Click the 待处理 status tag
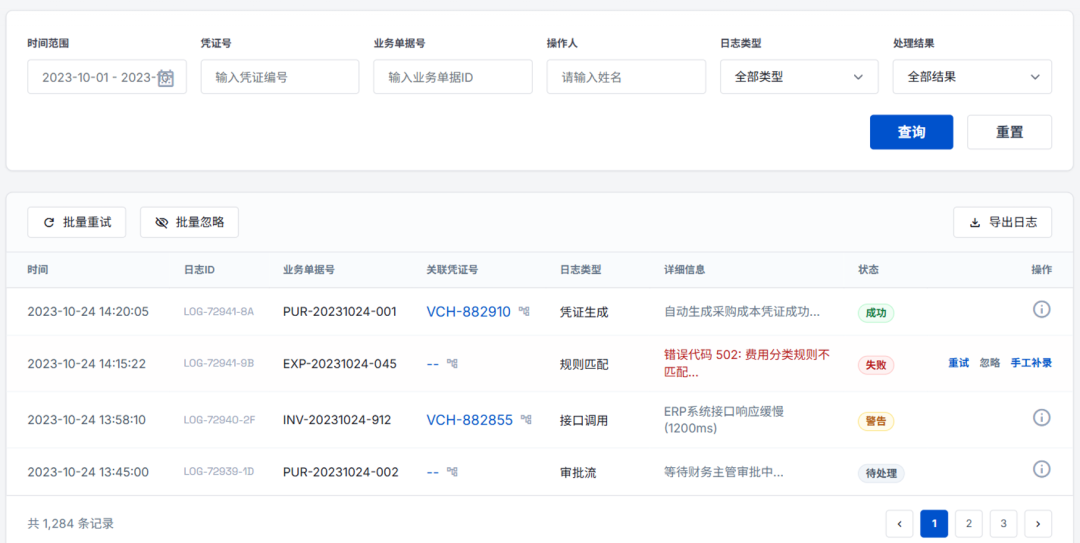 pyautogui.click(x=881, y=473)
